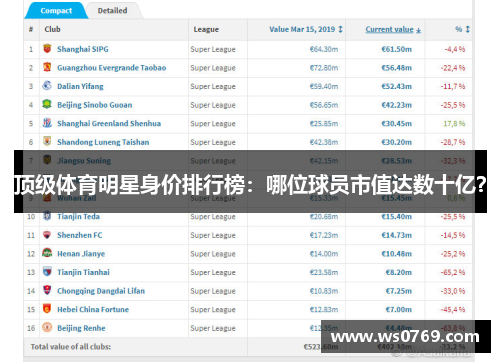Open Guangzhou Evergrande Taobao link
Viewport: 500px width, 362px height.
click(112, 68)
